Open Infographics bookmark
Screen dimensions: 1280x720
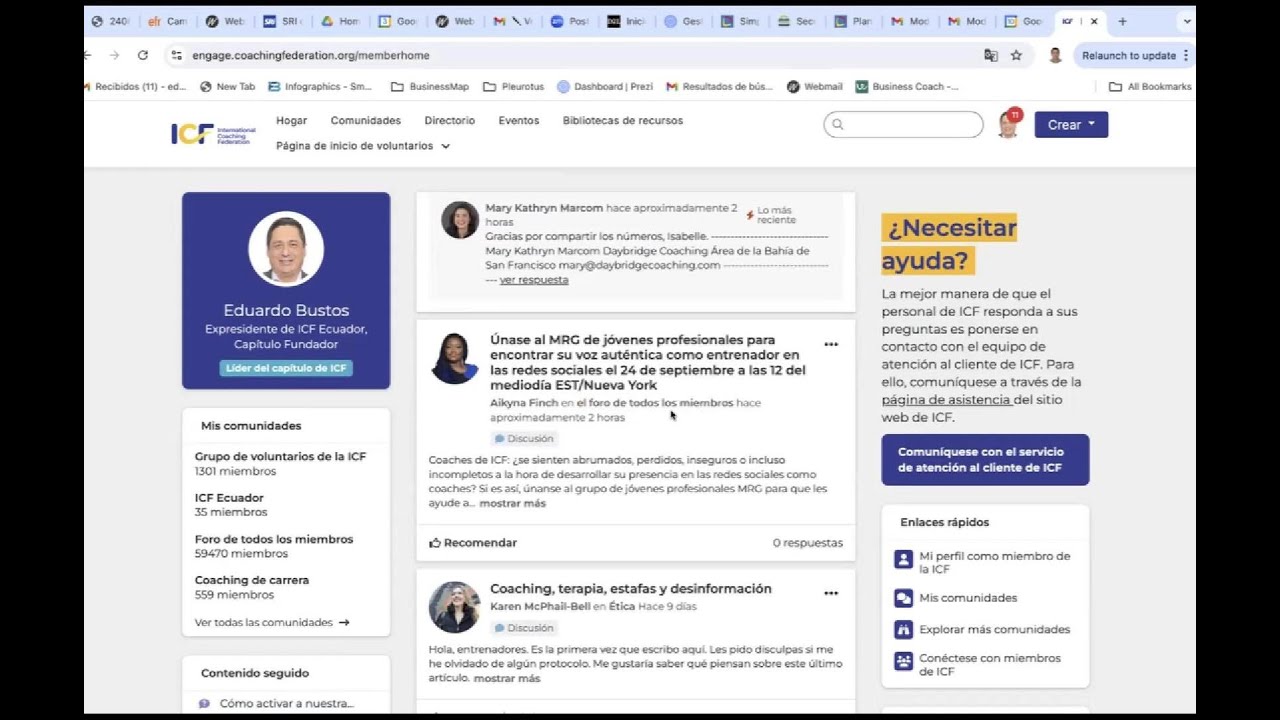[320, 87]
